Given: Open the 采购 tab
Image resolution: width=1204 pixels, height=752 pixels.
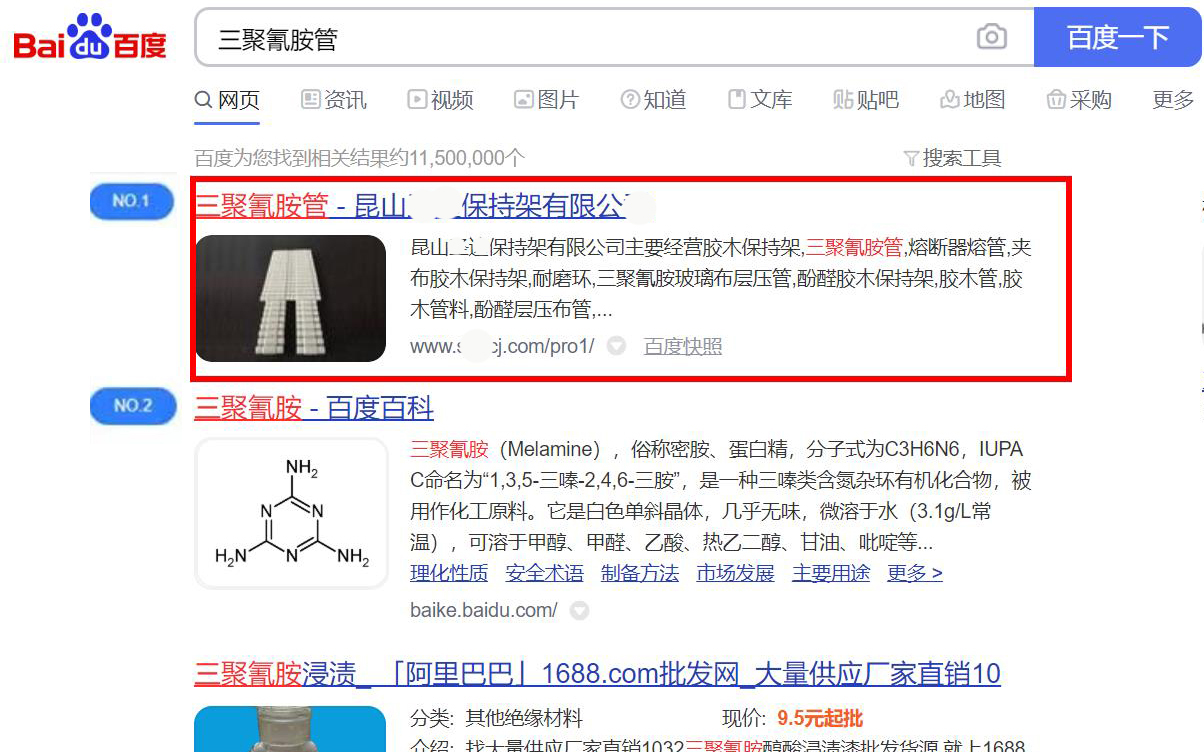Looking at the screenshot, I should click(x=1079, y=100).
